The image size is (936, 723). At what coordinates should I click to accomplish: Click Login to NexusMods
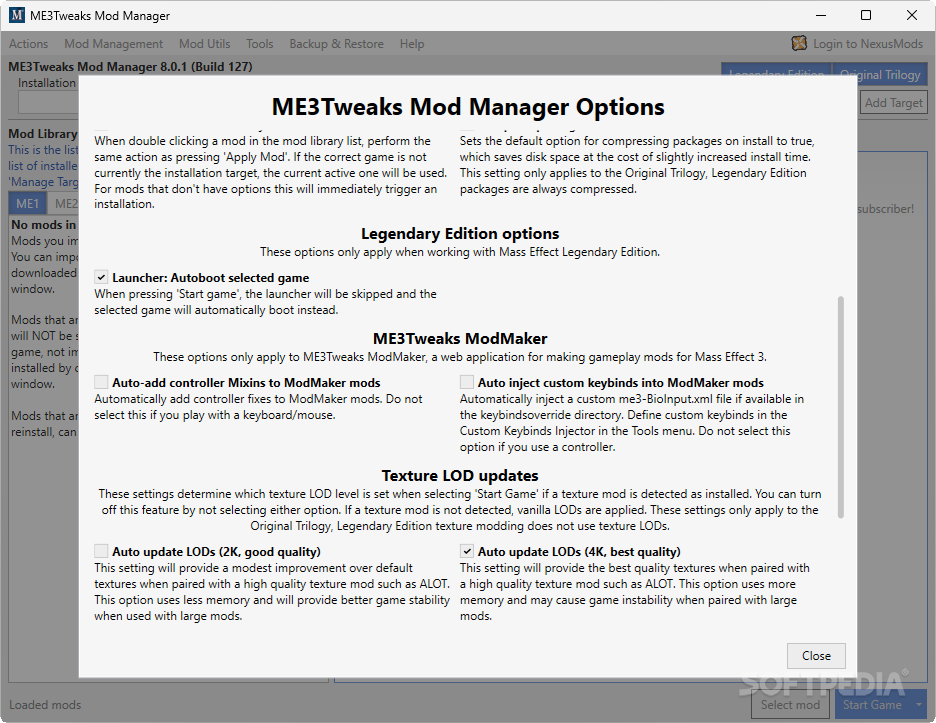pyautogui.click(x=868, y=44)
